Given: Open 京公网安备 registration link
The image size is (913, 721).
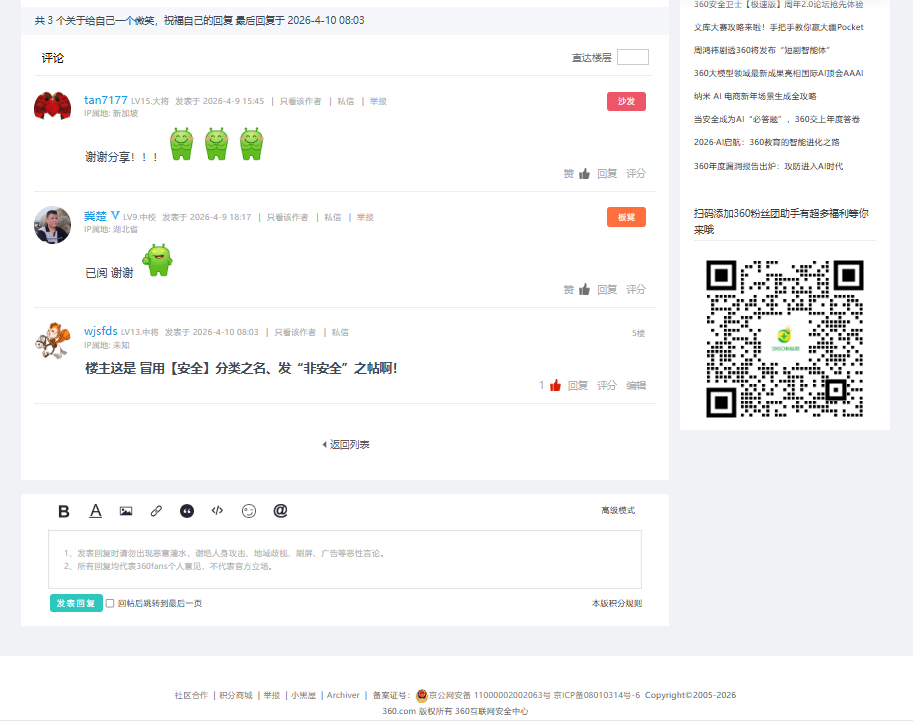Looking at the screenshot, I should point(490,695).
